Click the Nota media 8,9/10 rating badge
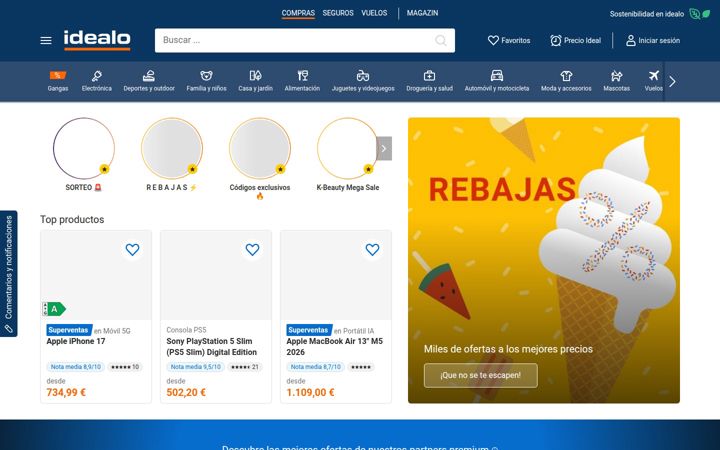This screenshot has width=720, height=450. [75, 367]
